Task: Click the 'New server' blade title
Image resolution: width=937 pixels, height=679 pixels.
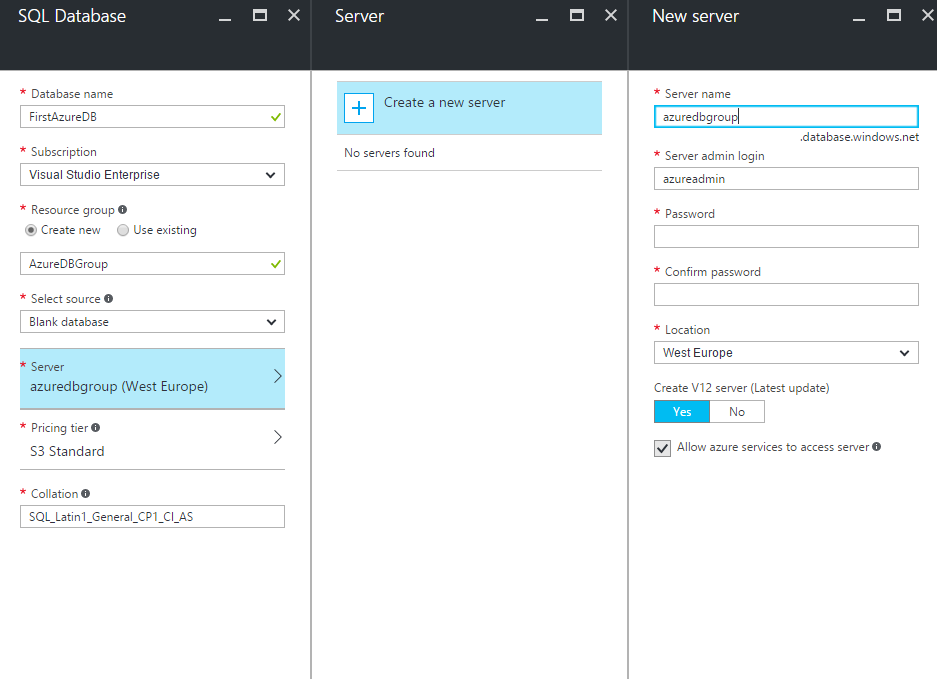Action: coord(696,16)
